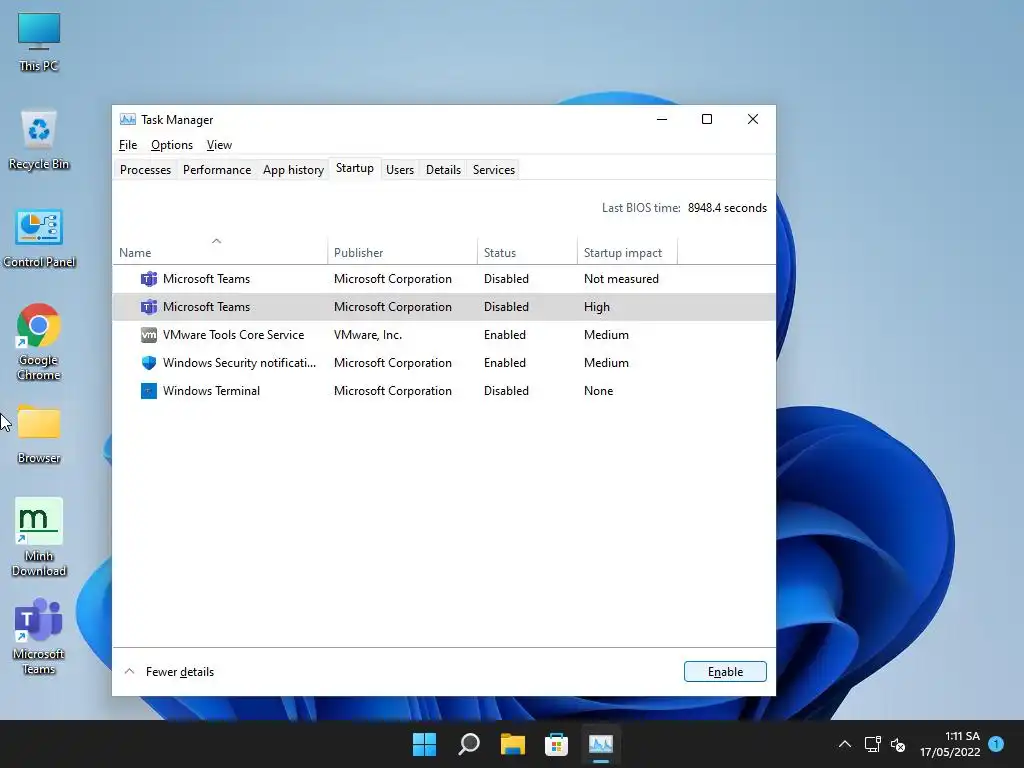Open the View menu
The image size is (1024, 768).
pyautogui.click(x=219, y=145)
